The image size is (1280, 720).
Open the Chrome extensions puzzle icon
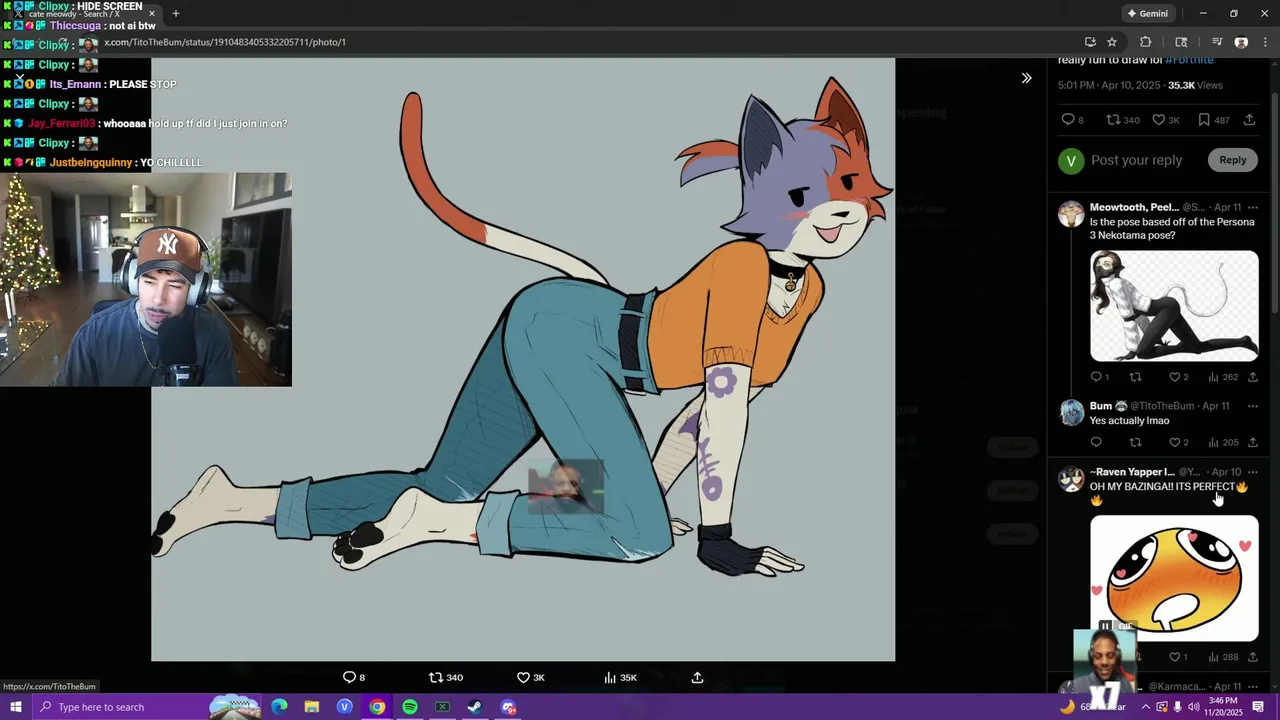(1146, 42)
